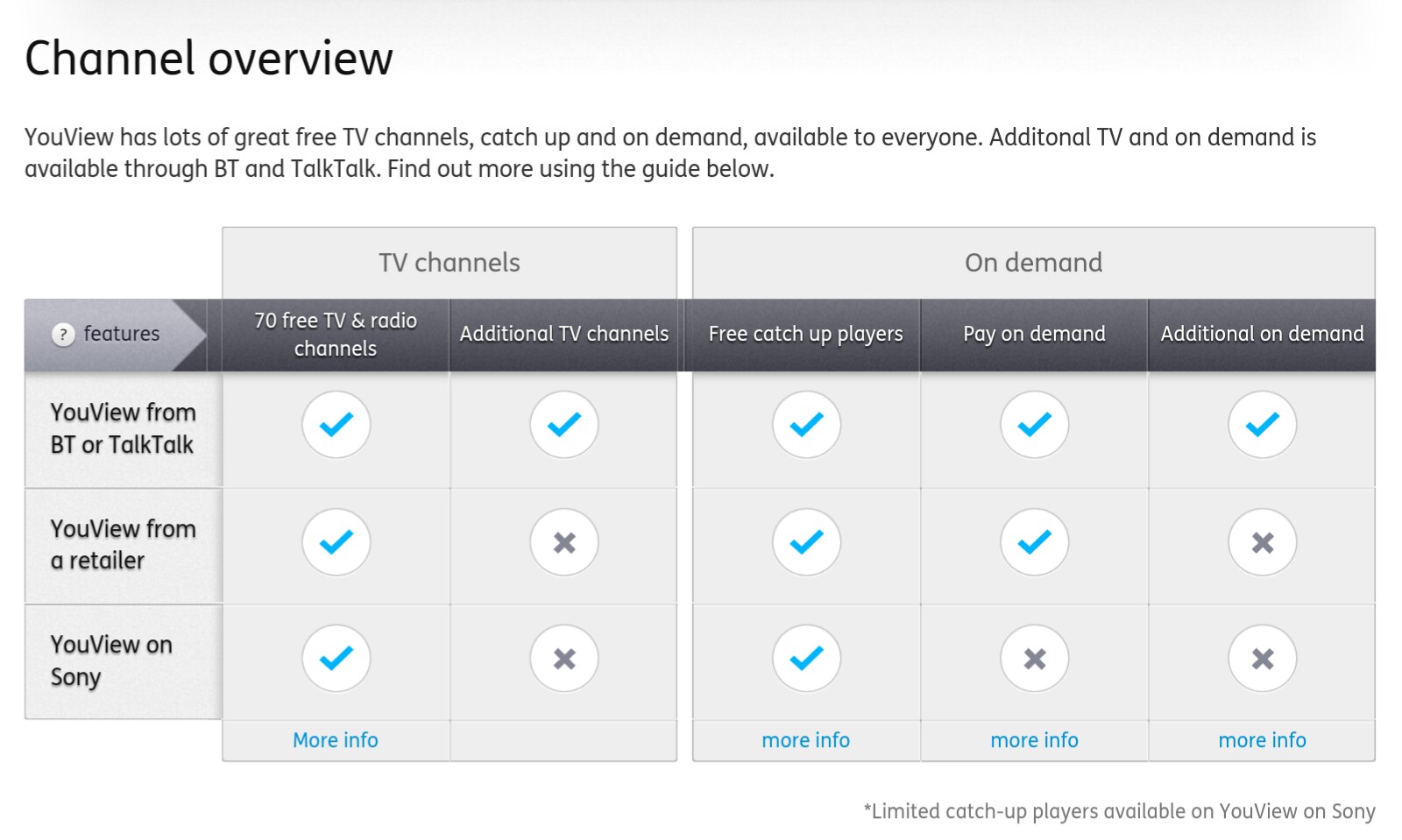The width and height of the screenshot is (1402, 840).
Task: Click the Free catch up players column header
Action: click(x=806, y=335)
